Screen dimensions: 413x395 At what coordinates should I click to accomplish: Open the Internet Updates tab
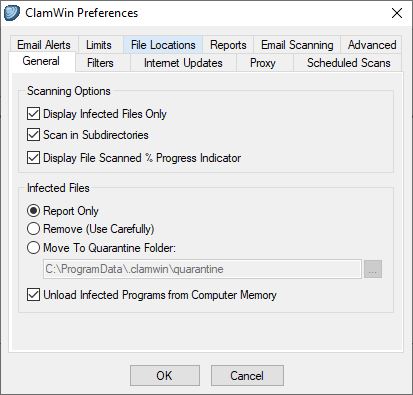click(183, 63)
